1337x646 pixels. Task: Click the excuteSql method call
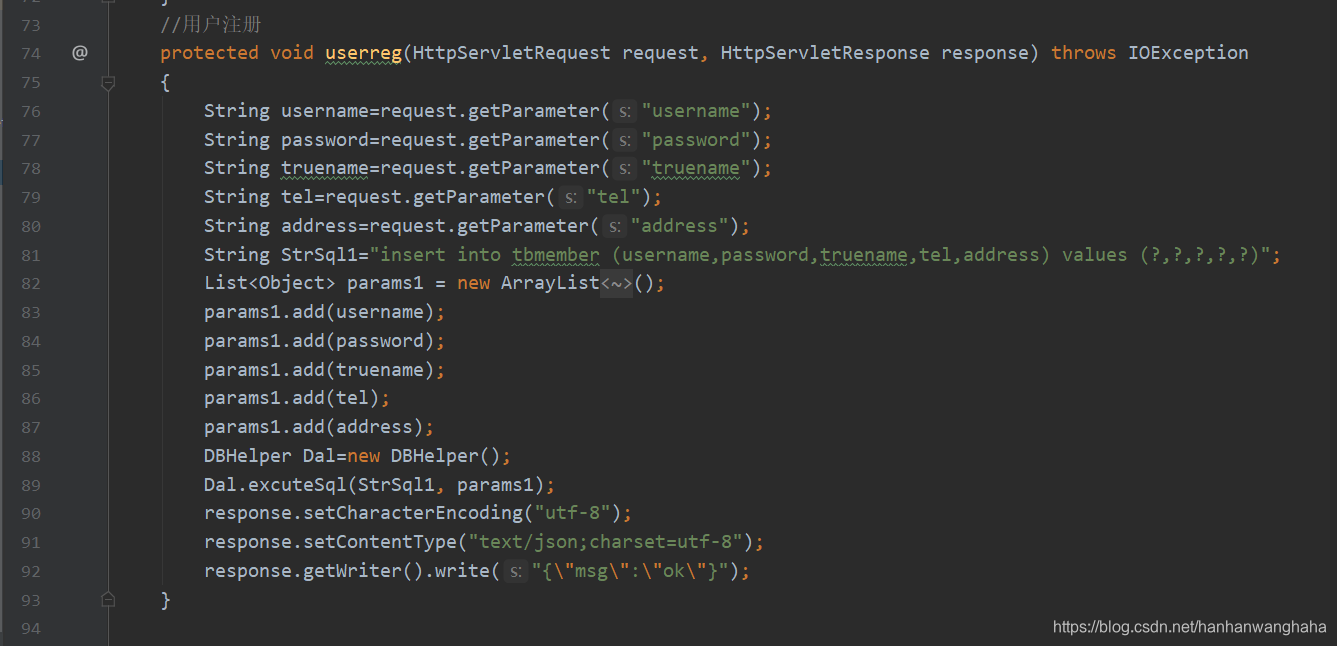point(297,485)
